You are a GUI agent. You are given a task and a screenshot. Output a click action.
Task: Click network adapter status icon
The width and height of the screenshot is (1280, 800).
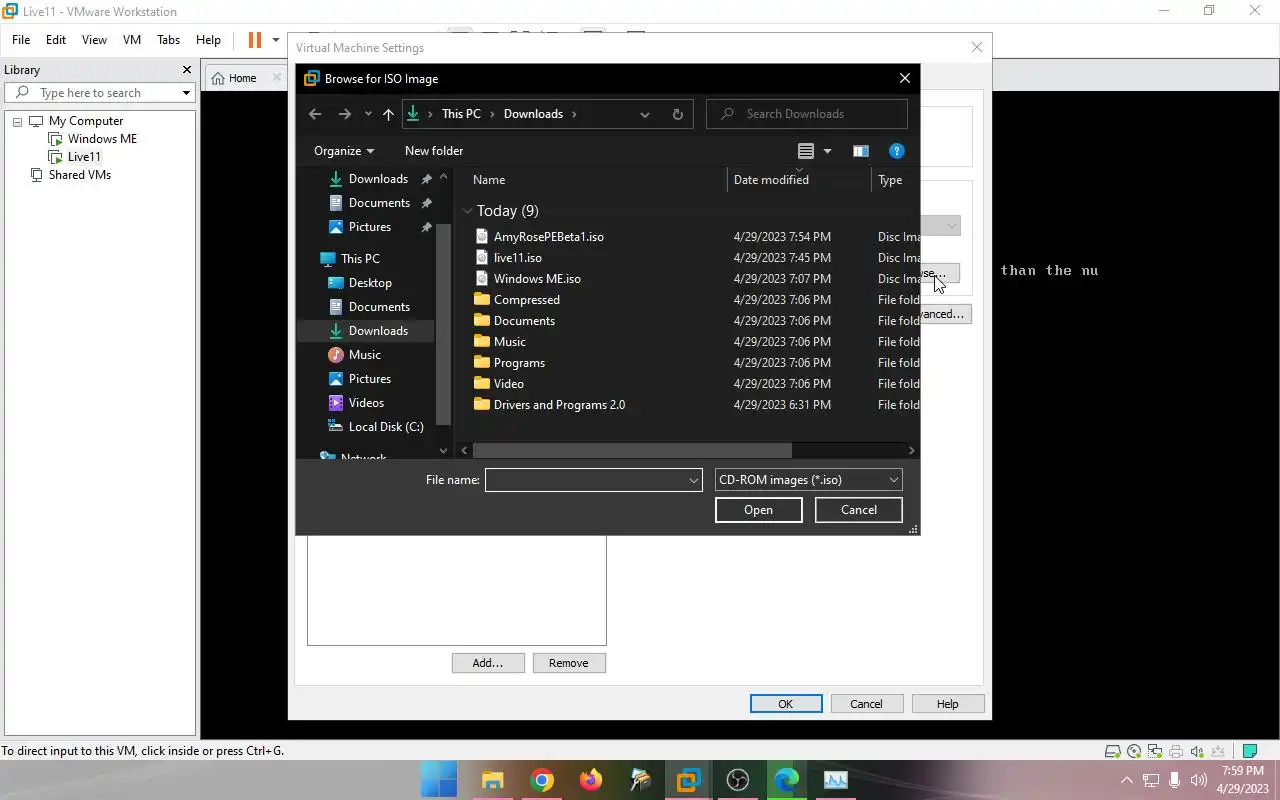[1155, 751]
